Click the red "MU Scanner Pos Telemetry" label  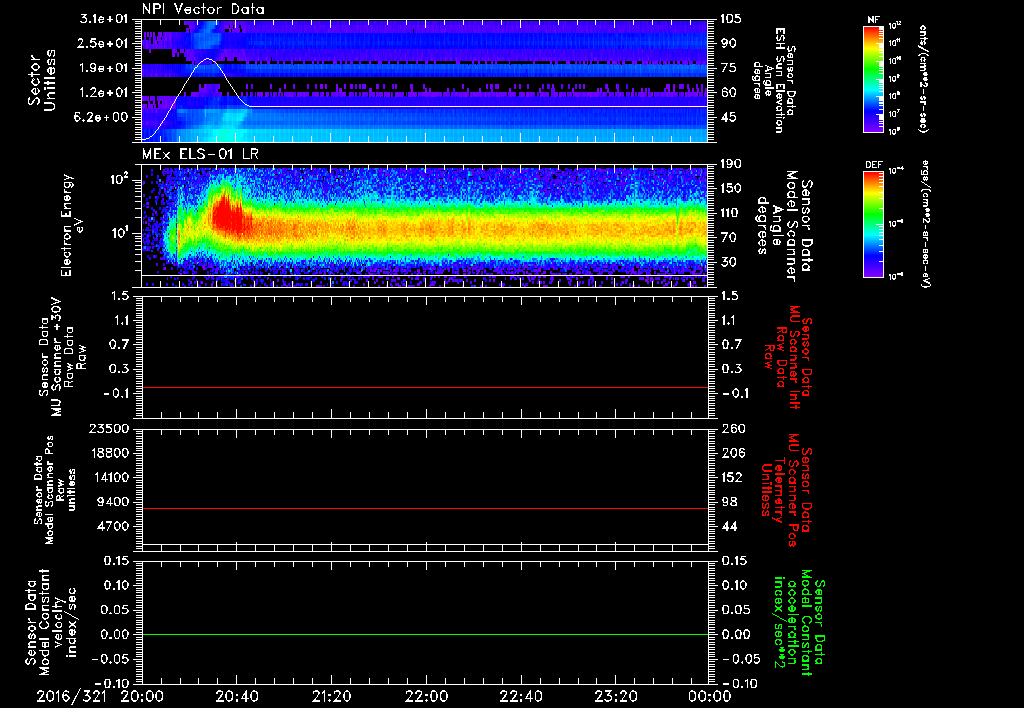click(786, 490)
